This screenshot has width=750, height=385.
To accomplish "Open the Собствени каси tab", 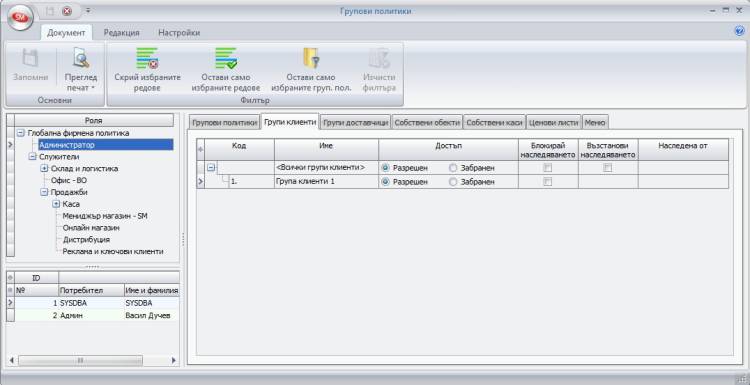I will (495, 123).
